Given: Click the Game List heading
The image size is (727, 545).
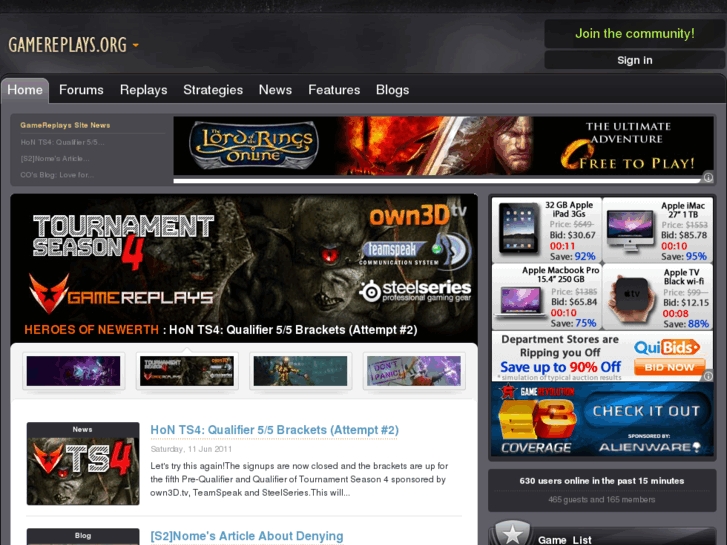Looking at the screenshot, I should tap(565, 540).
